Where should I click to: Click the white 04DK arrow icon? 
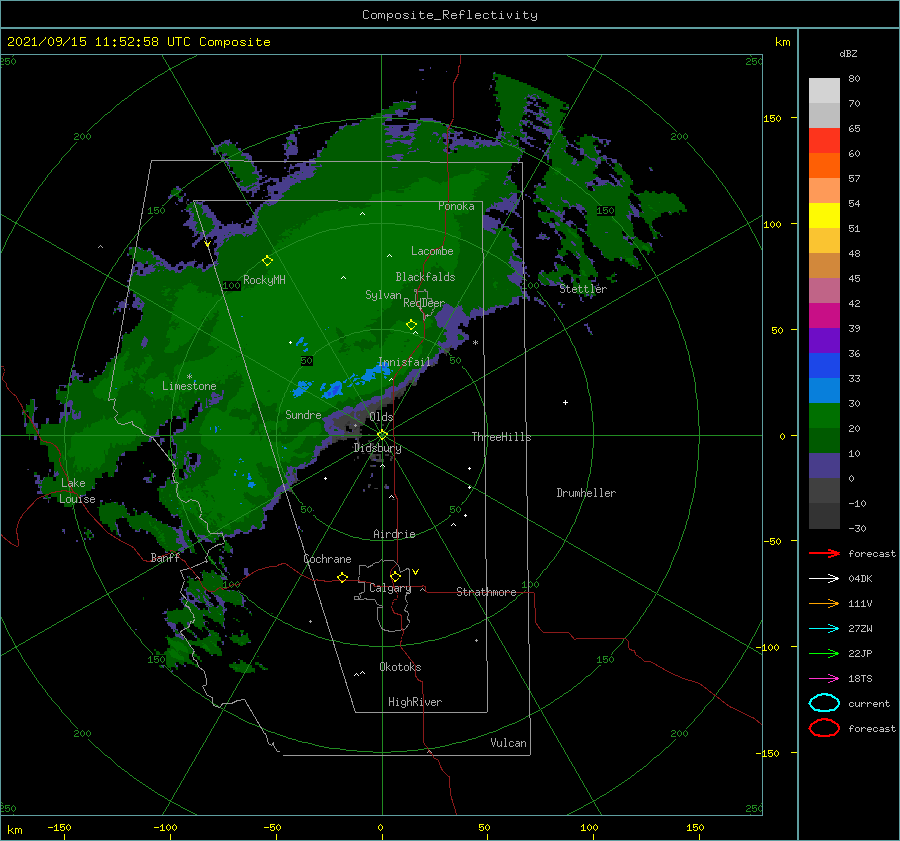[x=824, y=579]
